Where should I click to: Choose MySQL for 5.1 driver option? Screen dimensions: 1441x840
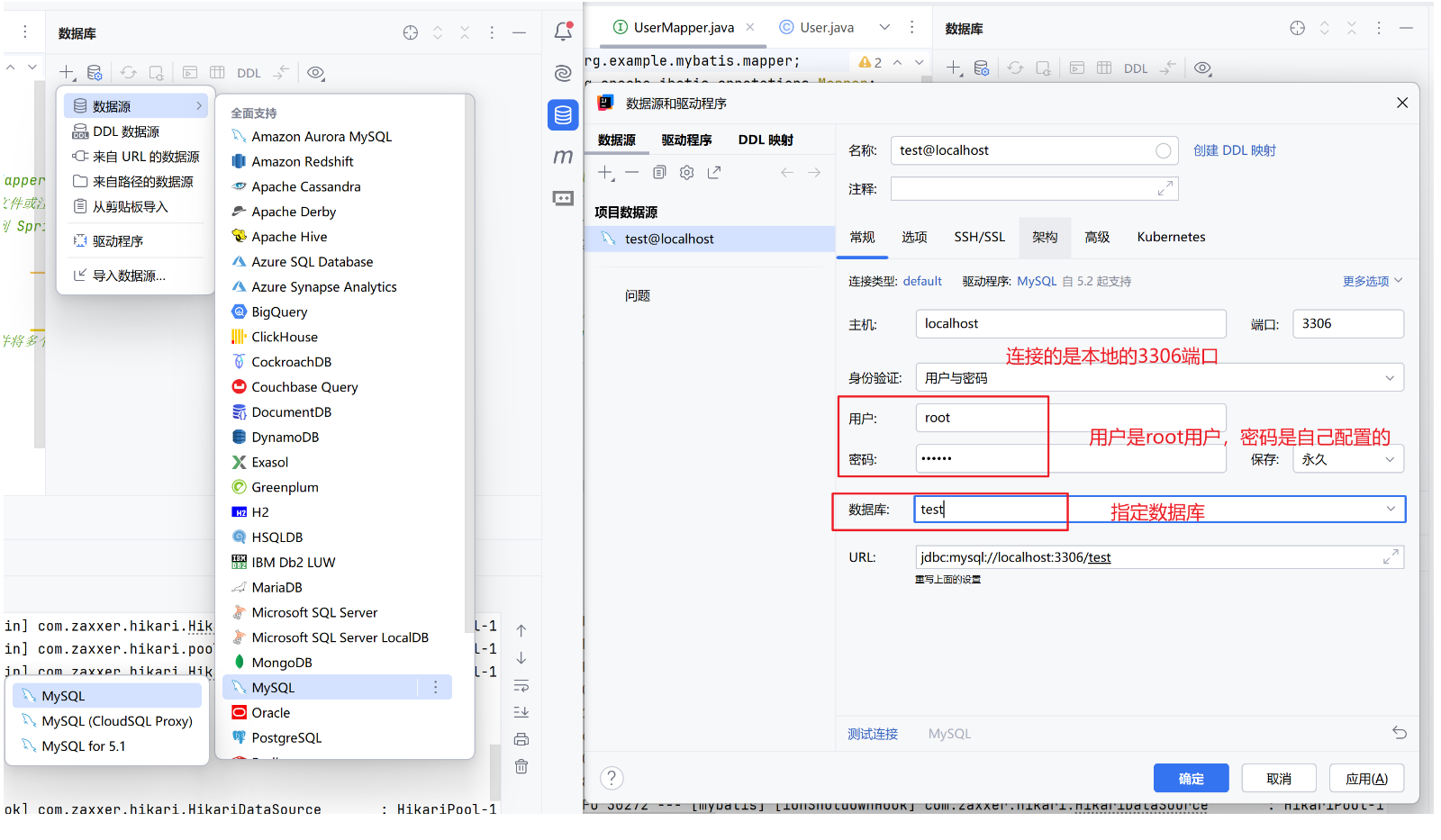[107, 745]
